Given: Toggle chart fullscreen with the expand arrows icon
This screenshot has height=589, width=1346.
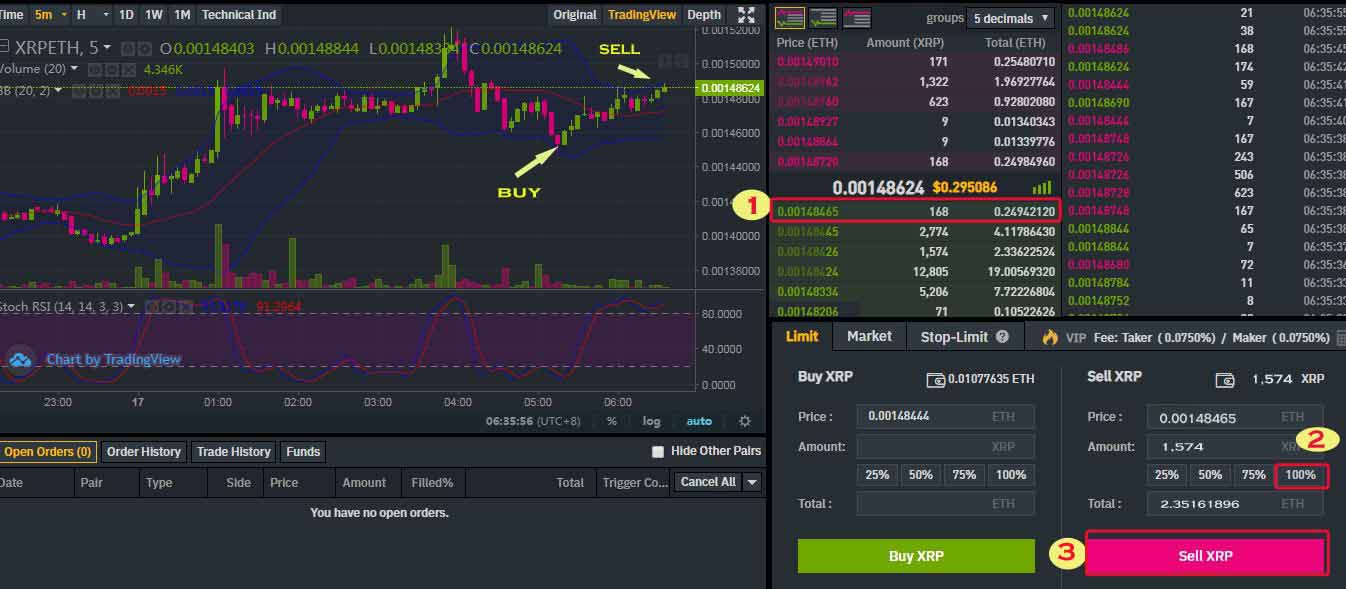Looking at the screenshot, I should (746, 14).
